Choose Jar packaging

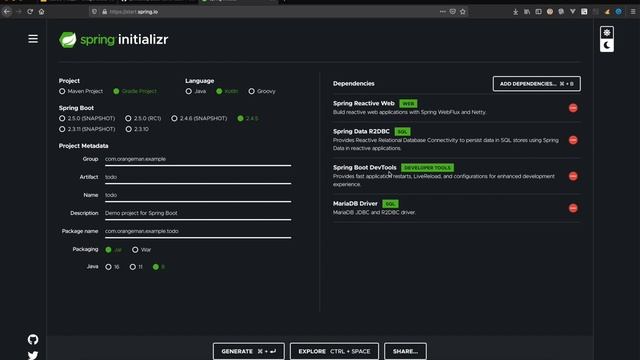click(113, 249)
